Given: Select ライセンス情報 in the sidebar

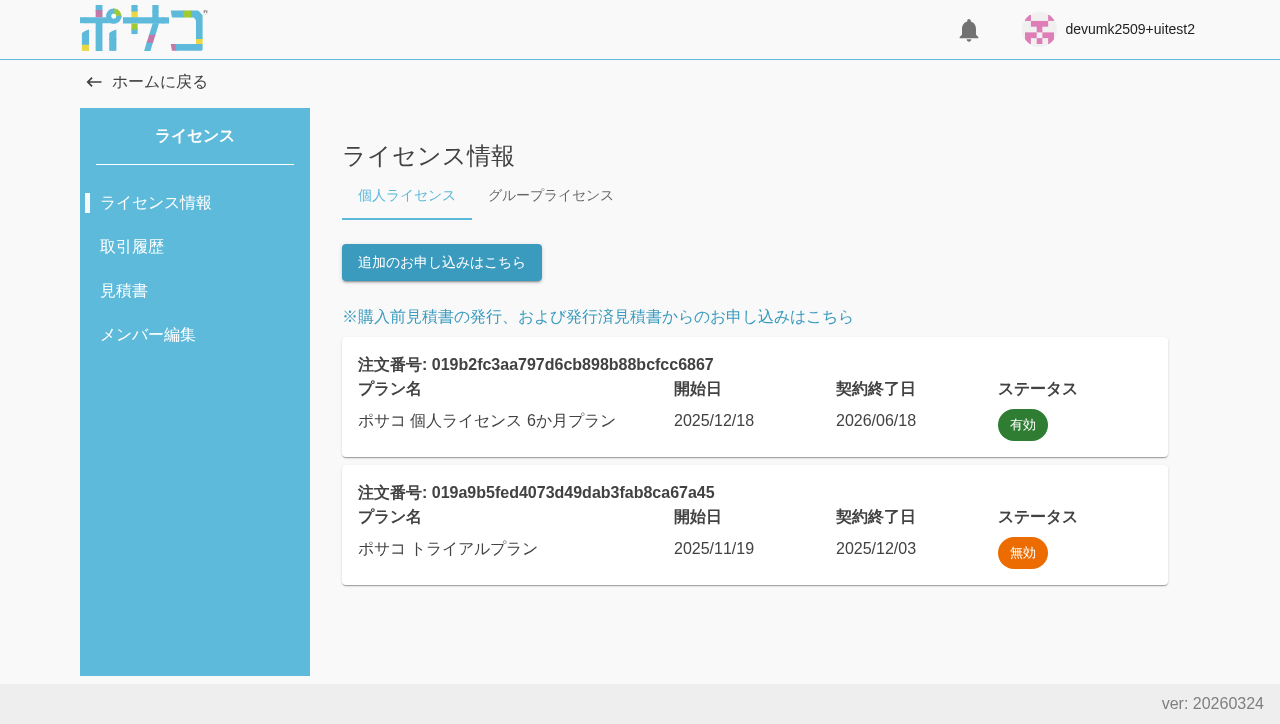Looking at the screenshot, I should (x=156, y=203).
